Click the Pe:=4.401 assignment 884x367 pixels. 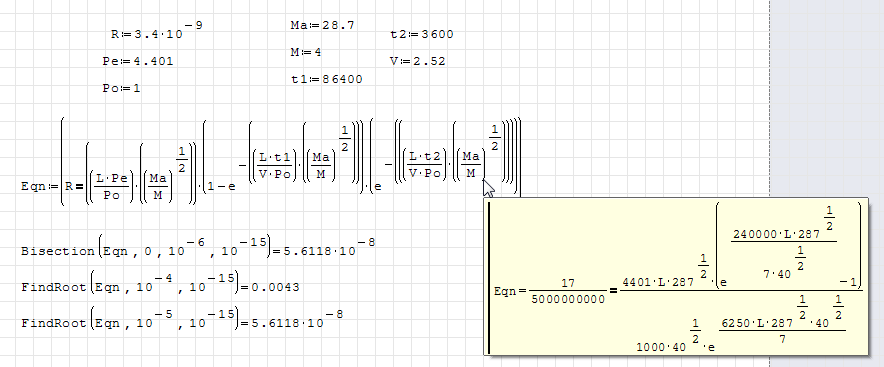[138, 61]
